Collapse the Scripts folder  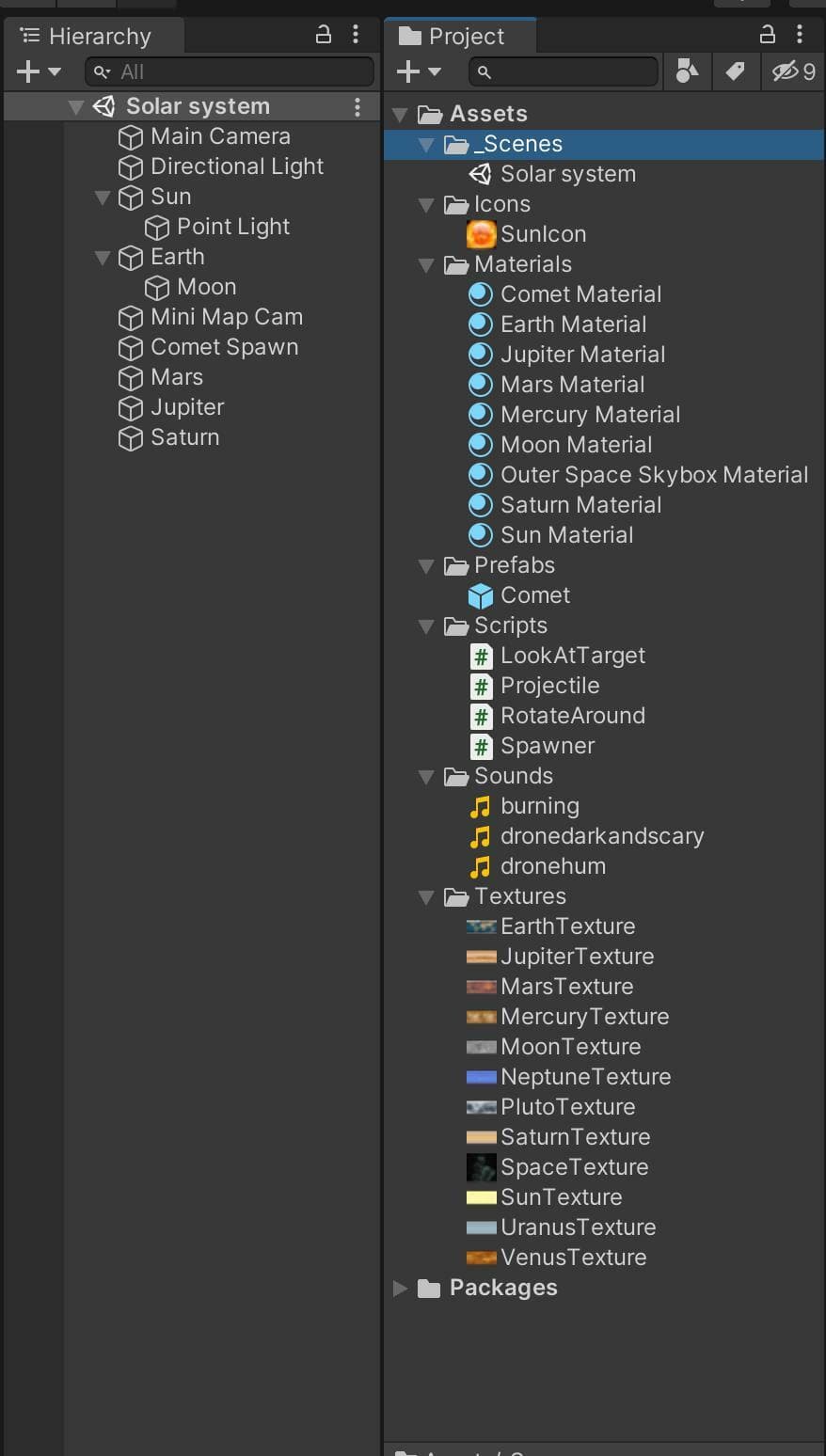coord(427,626)
